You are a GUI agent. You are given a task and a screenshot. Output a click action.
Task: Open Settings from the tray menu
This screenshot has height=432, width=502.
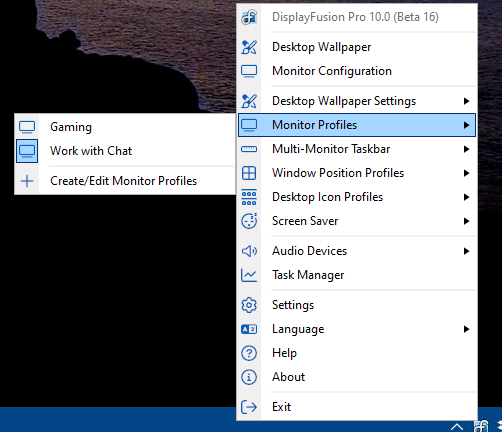coord(357,305)
